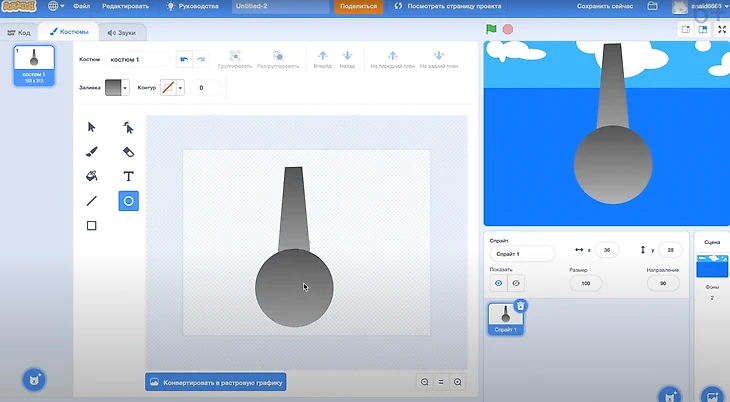Select the Eraser tool
730x402 pixels.
click(128, 151)
